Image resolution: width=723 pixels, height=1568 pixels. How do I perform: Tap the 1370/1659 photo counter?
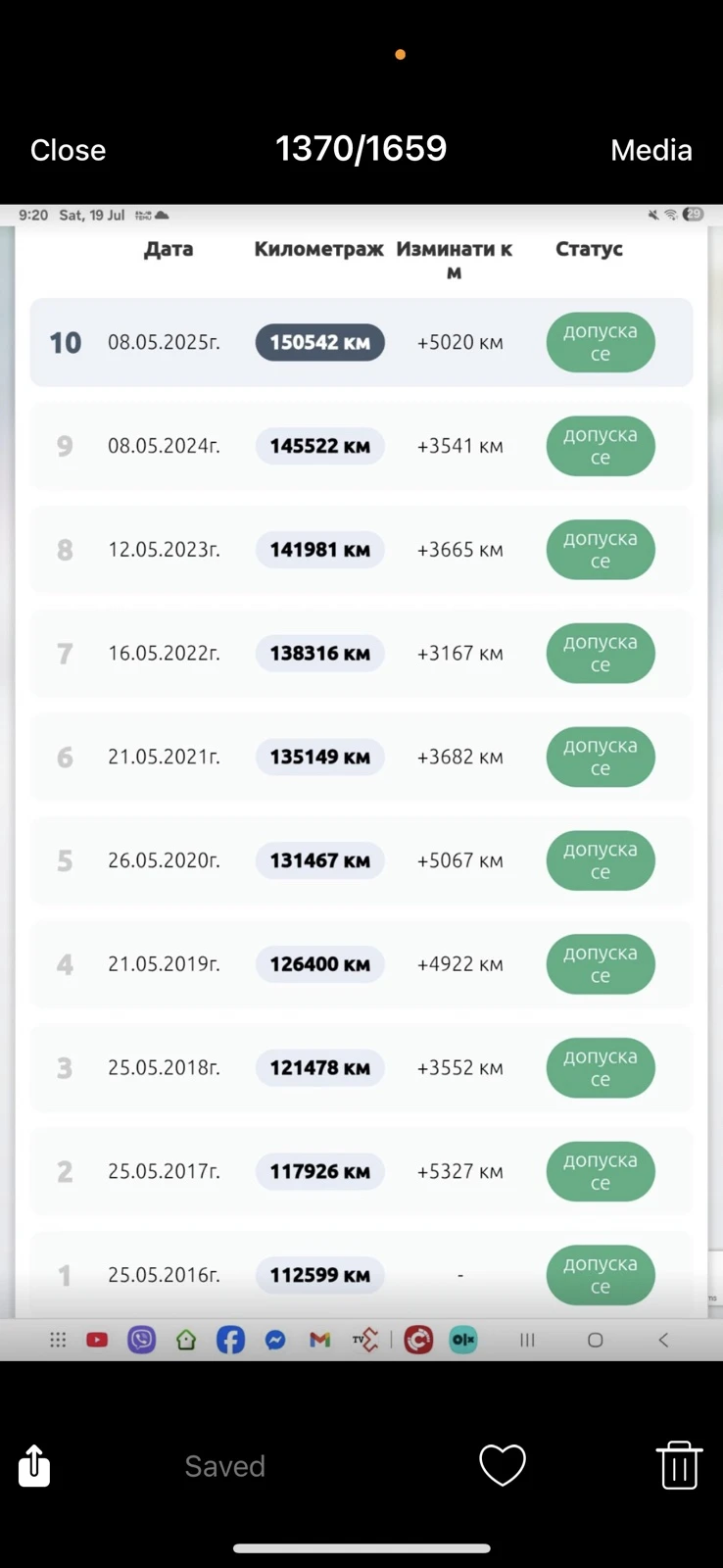click(361, 148)
